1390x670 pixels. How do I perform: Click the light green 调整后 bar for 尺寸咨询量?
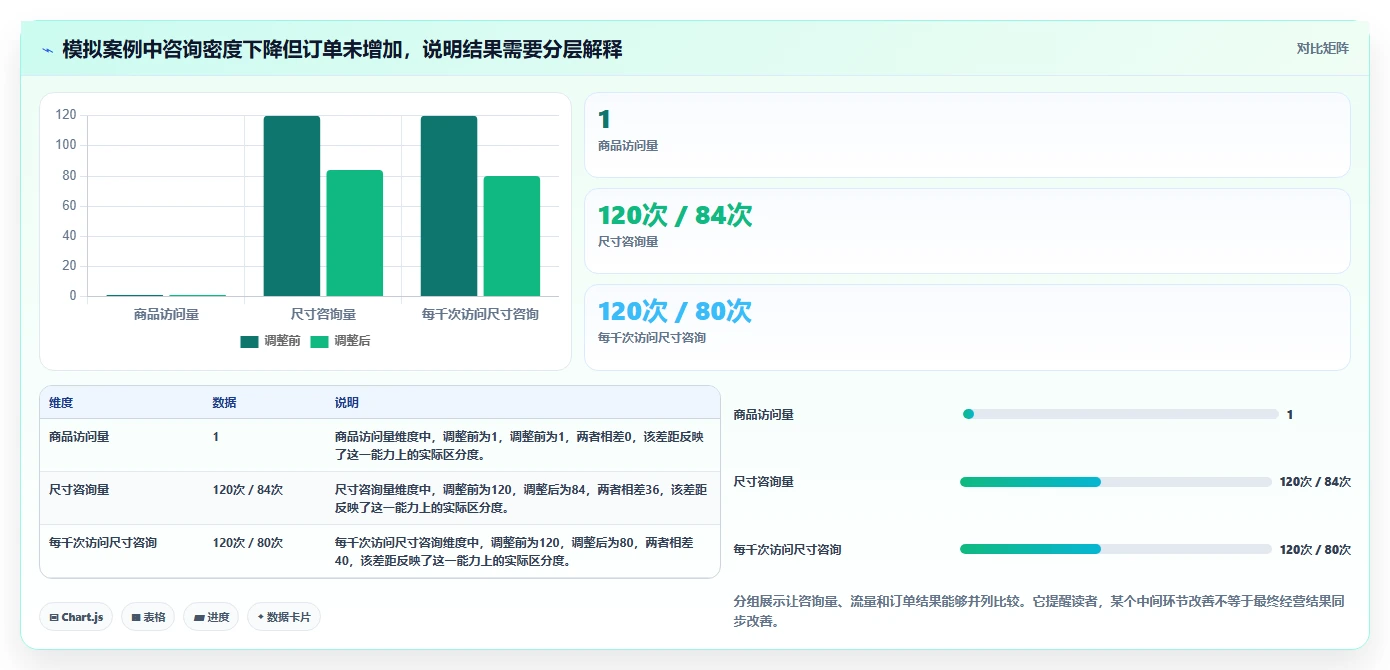tap(355, 233)
